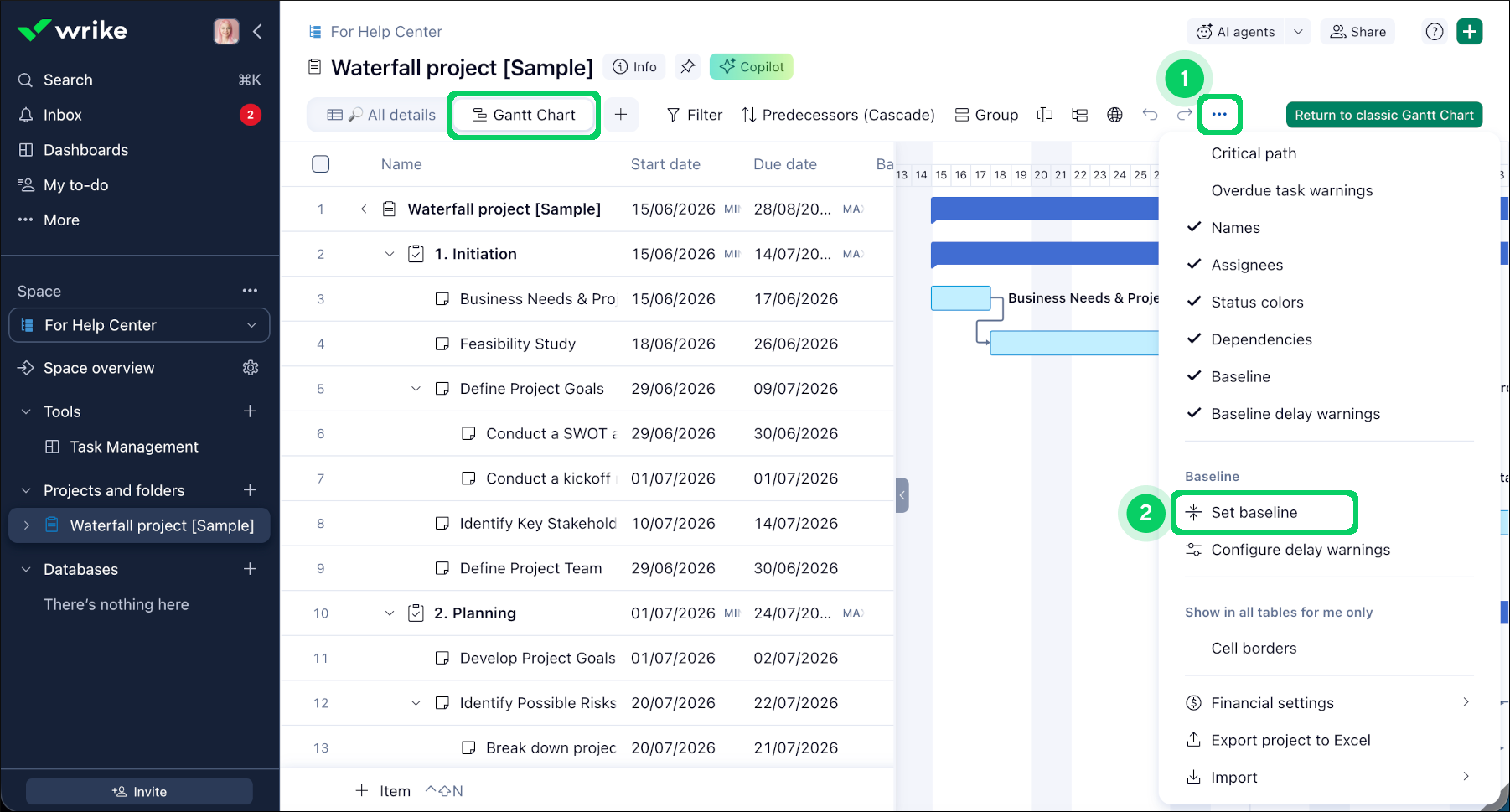
Task: Expand the AI agents dropdown arrow
Action: point(1298,32)
